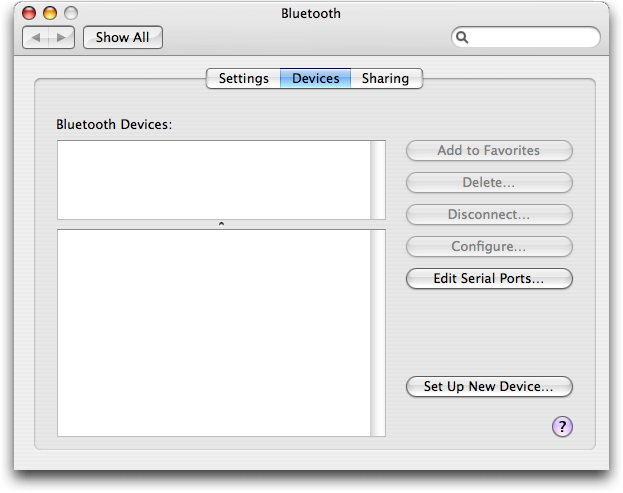Click the gray zoom window button
The height and width of the screenshot is (493, 623).
(71, 13)
